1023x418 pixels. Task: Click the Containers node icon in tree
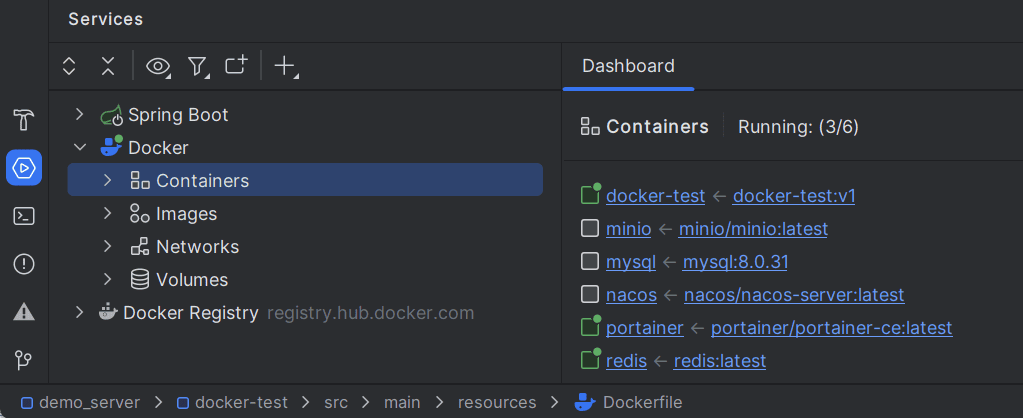pos(140,180)
